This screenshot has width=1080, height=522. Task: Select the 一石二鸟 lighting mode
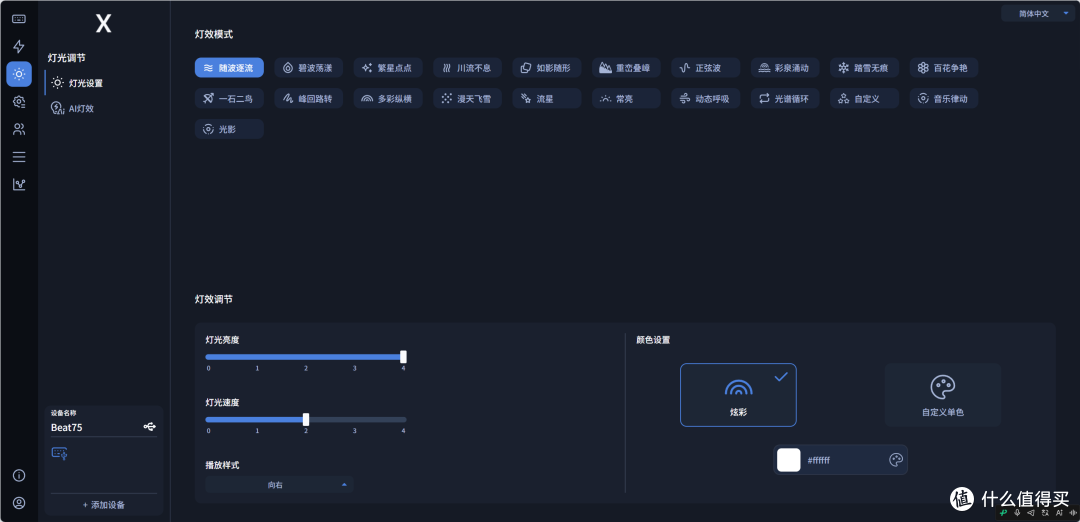(229, 98)
